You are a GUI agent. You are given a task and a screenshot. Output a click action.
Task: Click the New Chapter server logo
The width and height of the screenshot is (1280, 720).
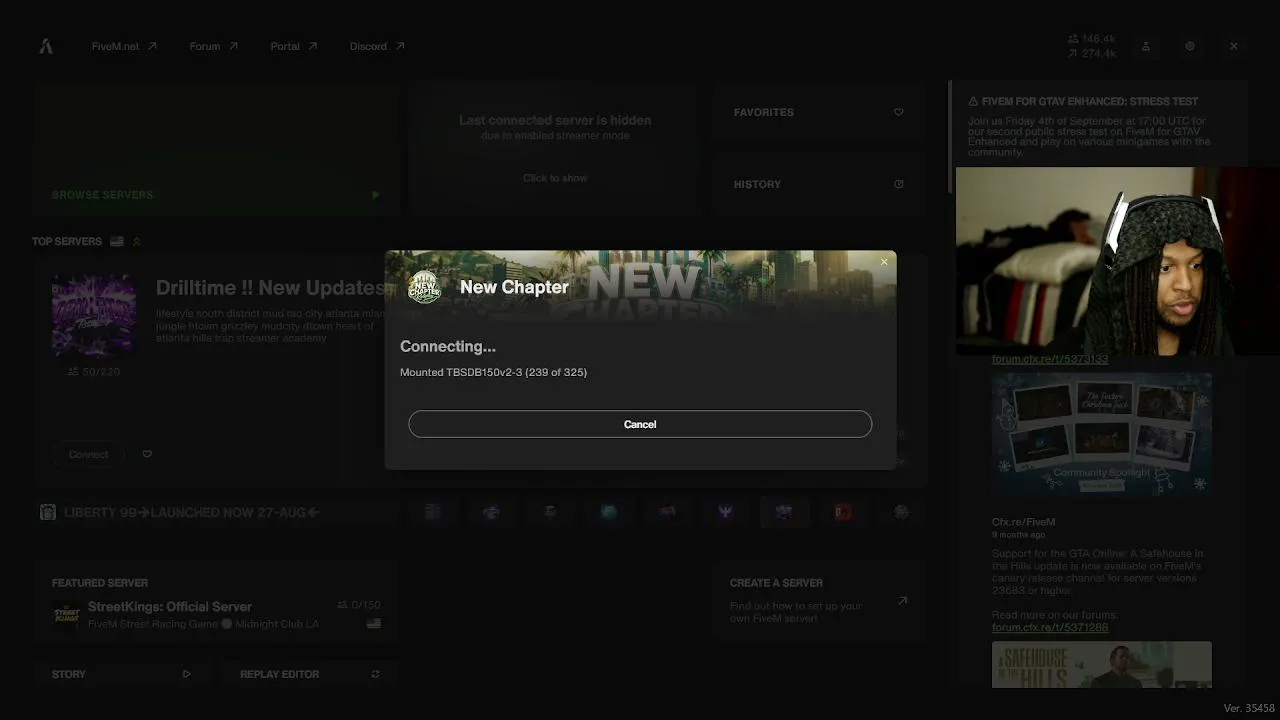424,287
